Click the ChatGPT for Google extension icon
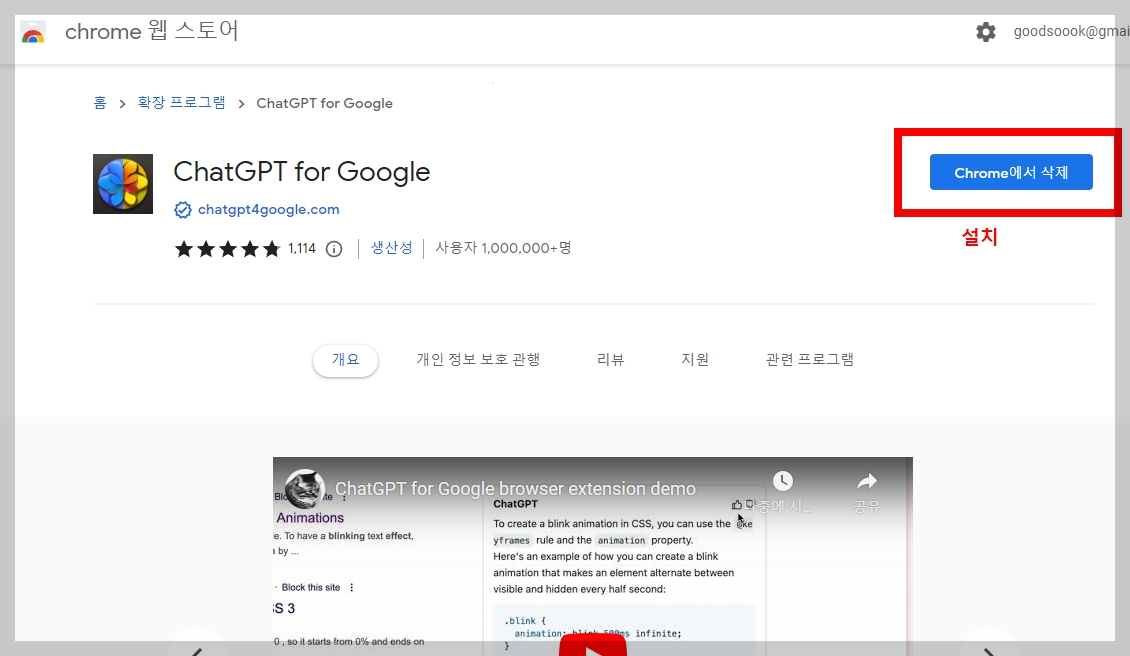 coord(122,184)
